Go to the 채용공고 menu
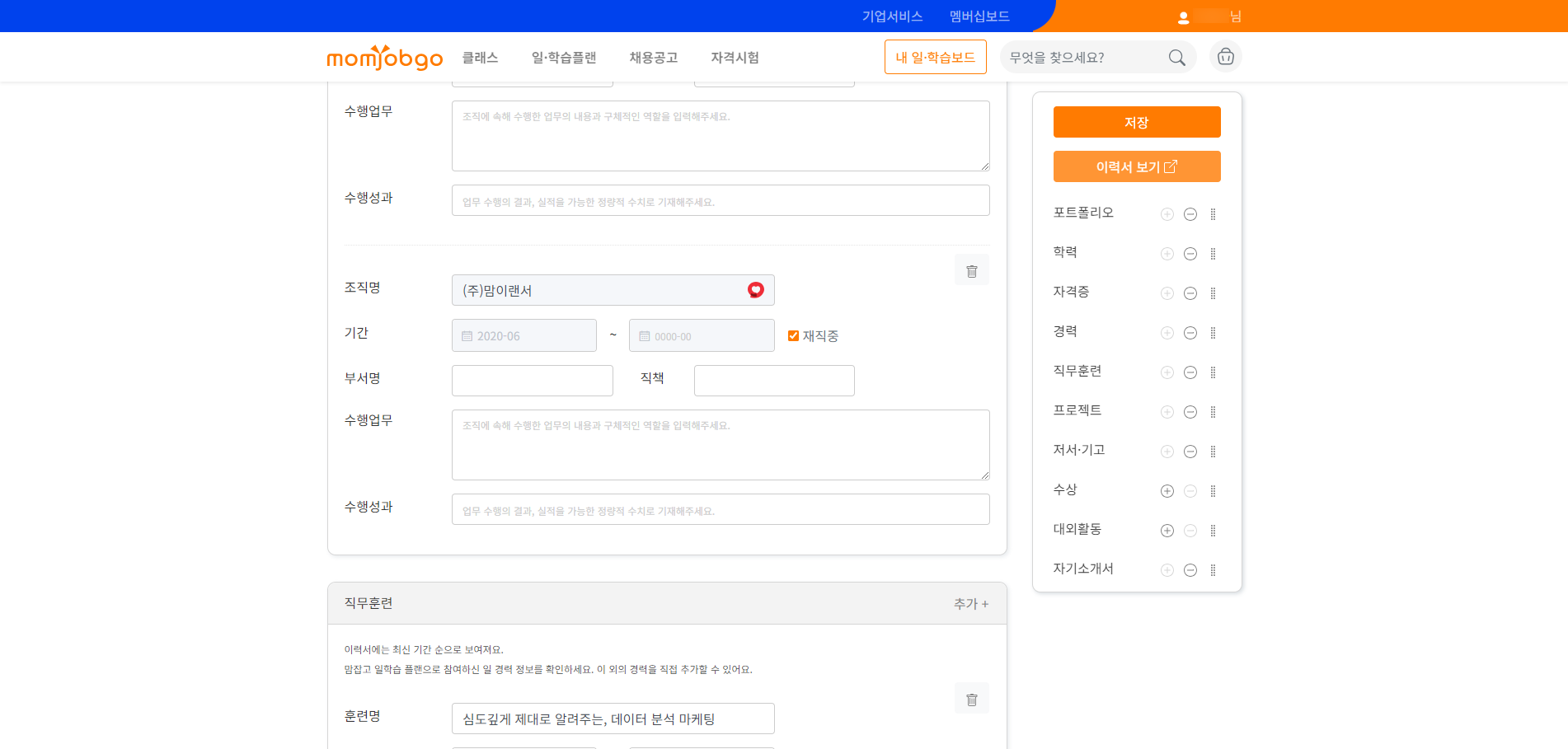The width and height of the screenshot is (1568, 749). [x=653, y=58]
